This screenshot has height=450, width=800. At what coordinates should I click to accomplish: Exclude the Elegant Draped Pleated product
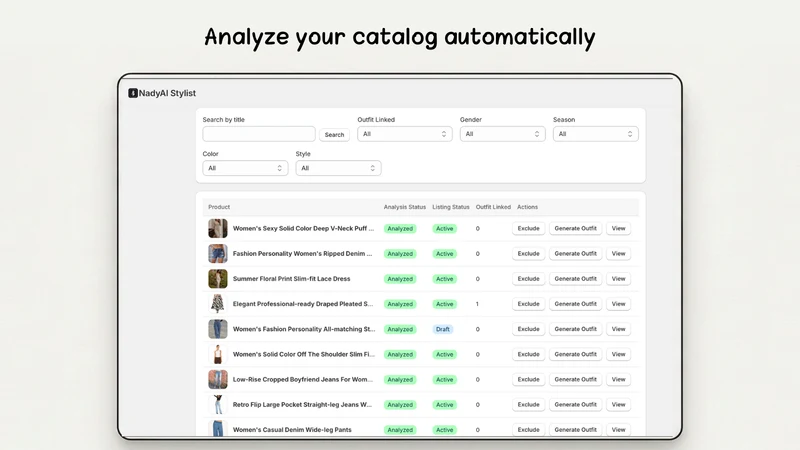coord(529,304)
